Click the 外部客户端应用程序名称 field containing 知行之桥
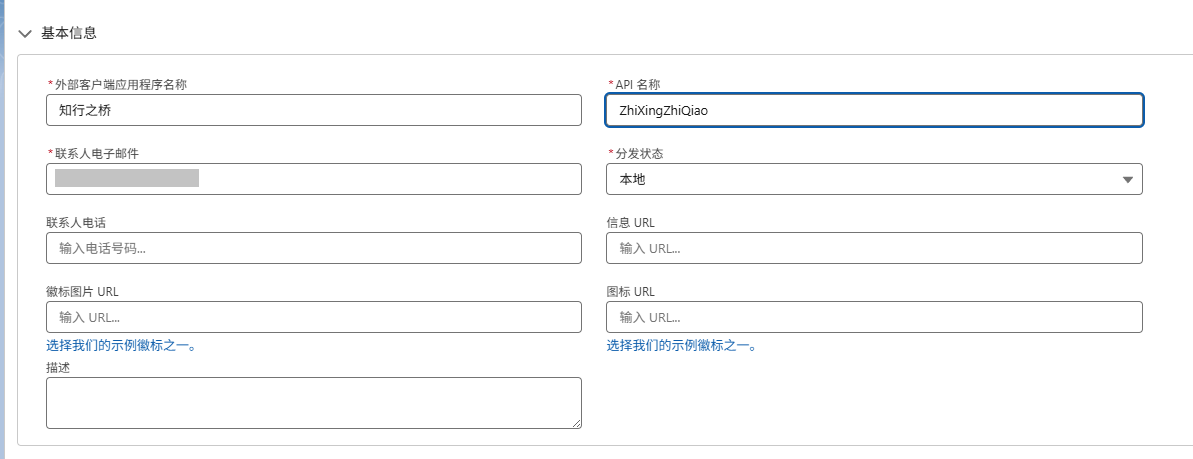The image size is (1193, 459). 313,110
